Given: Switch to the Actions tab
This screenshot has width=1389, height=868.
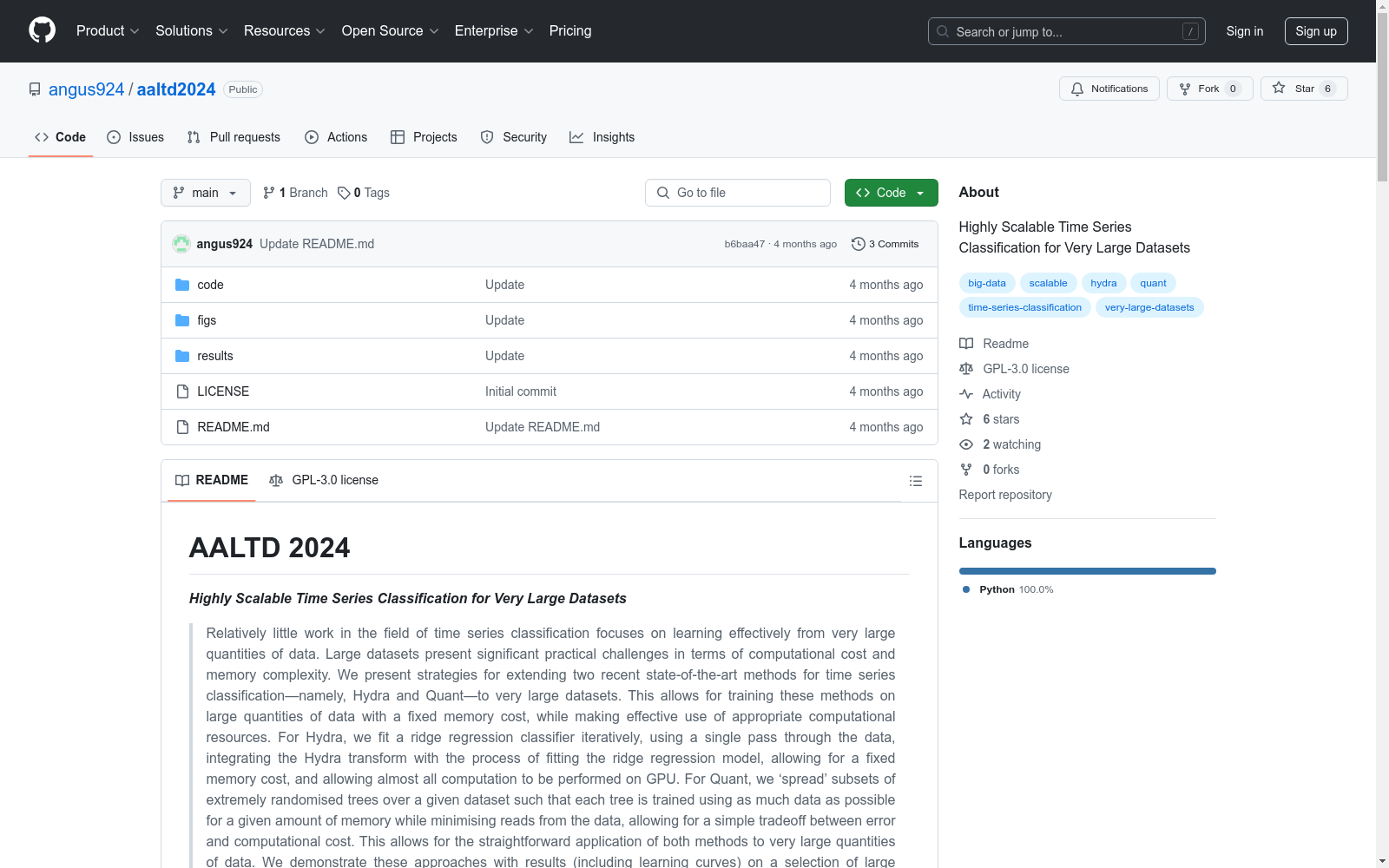Looking at the screenshot, I should pyautogui.click(x=336, y=137).
